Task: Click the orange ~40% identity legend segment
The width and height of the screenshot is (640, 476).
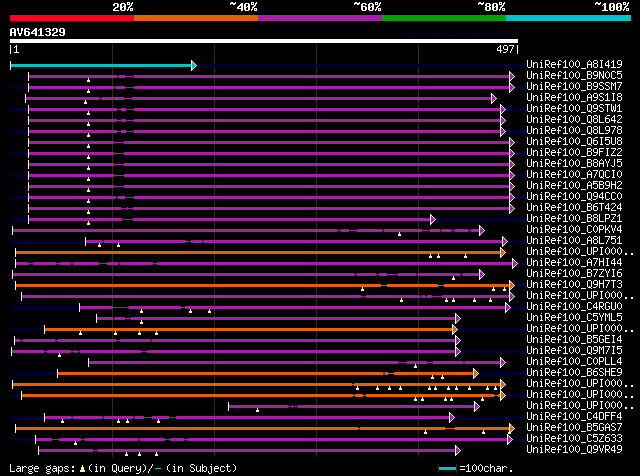Action: 196,18
